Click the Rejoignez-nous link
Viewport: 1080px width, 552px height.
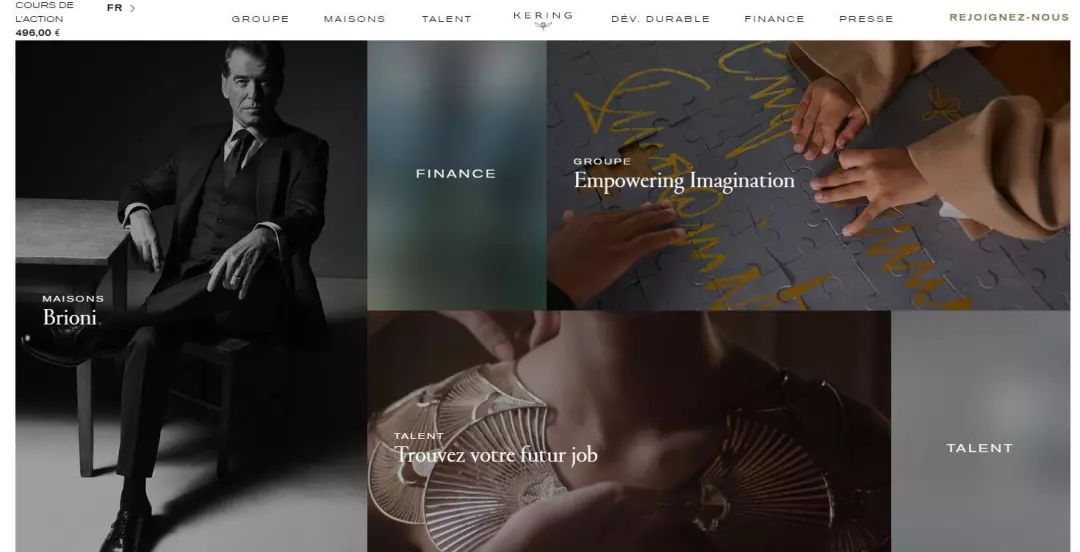click(x=1009, y=17)
